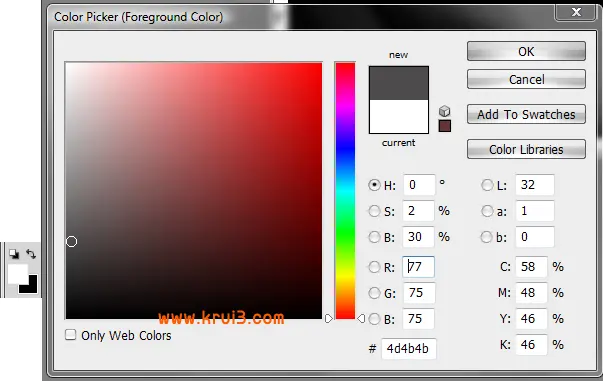Click inside the red color field square
The width and height of the screenshot is (603, 381).
193,190
